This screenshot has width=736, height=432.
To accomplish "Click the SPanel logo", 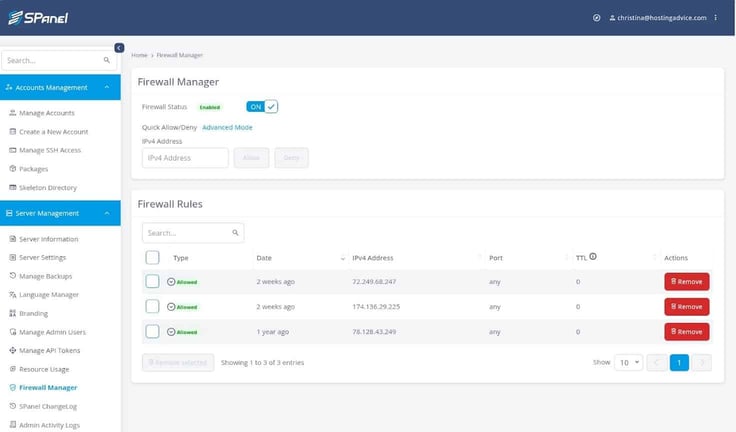I will coord(38,18).
